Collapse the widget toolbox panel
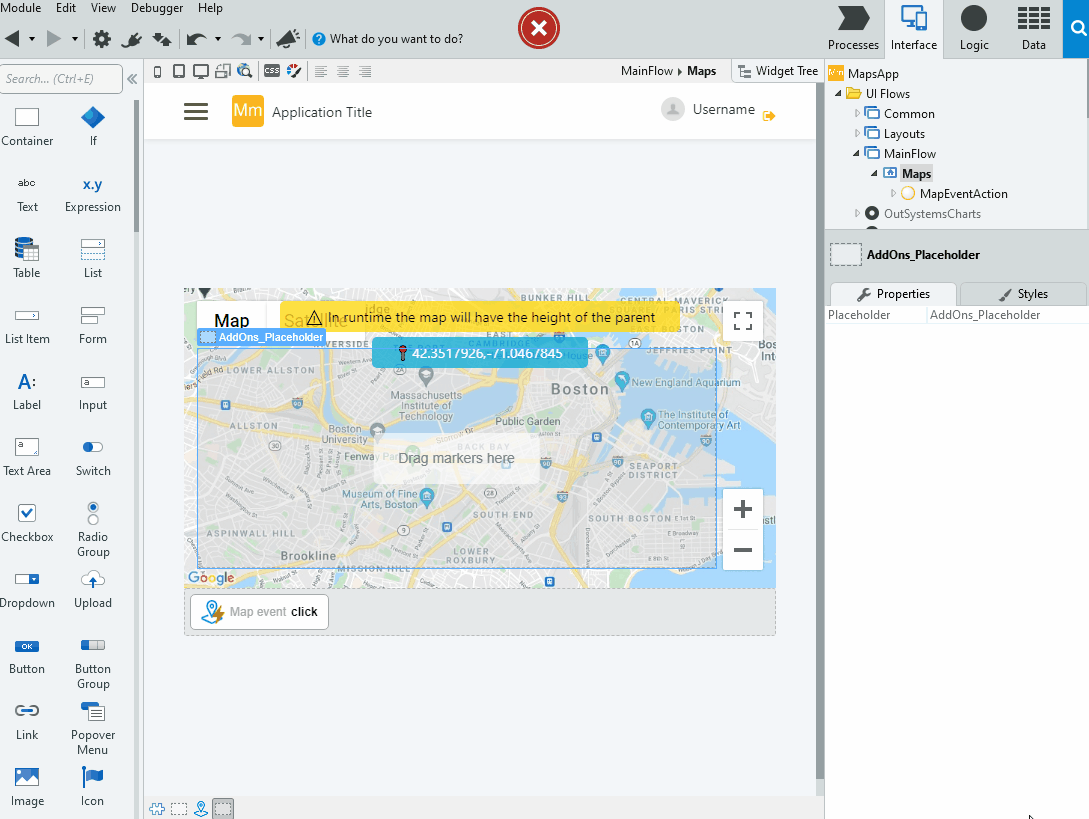Image resolution: width=1089 pixels, height=819 pixels. coord(132,79)
